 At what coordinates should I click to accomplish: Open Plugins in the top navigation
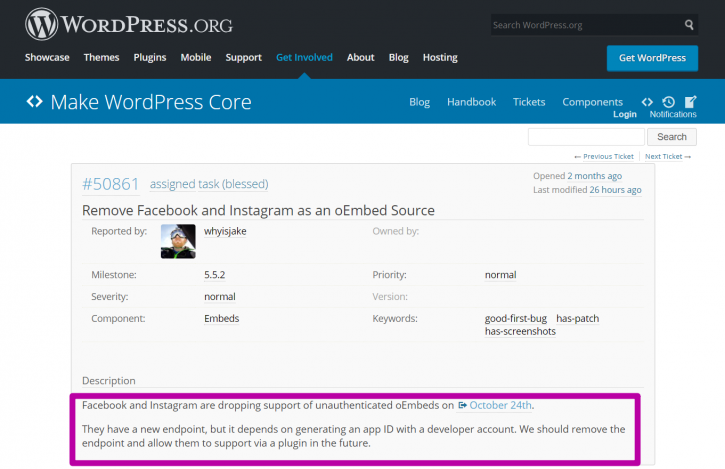coord(150,57)
